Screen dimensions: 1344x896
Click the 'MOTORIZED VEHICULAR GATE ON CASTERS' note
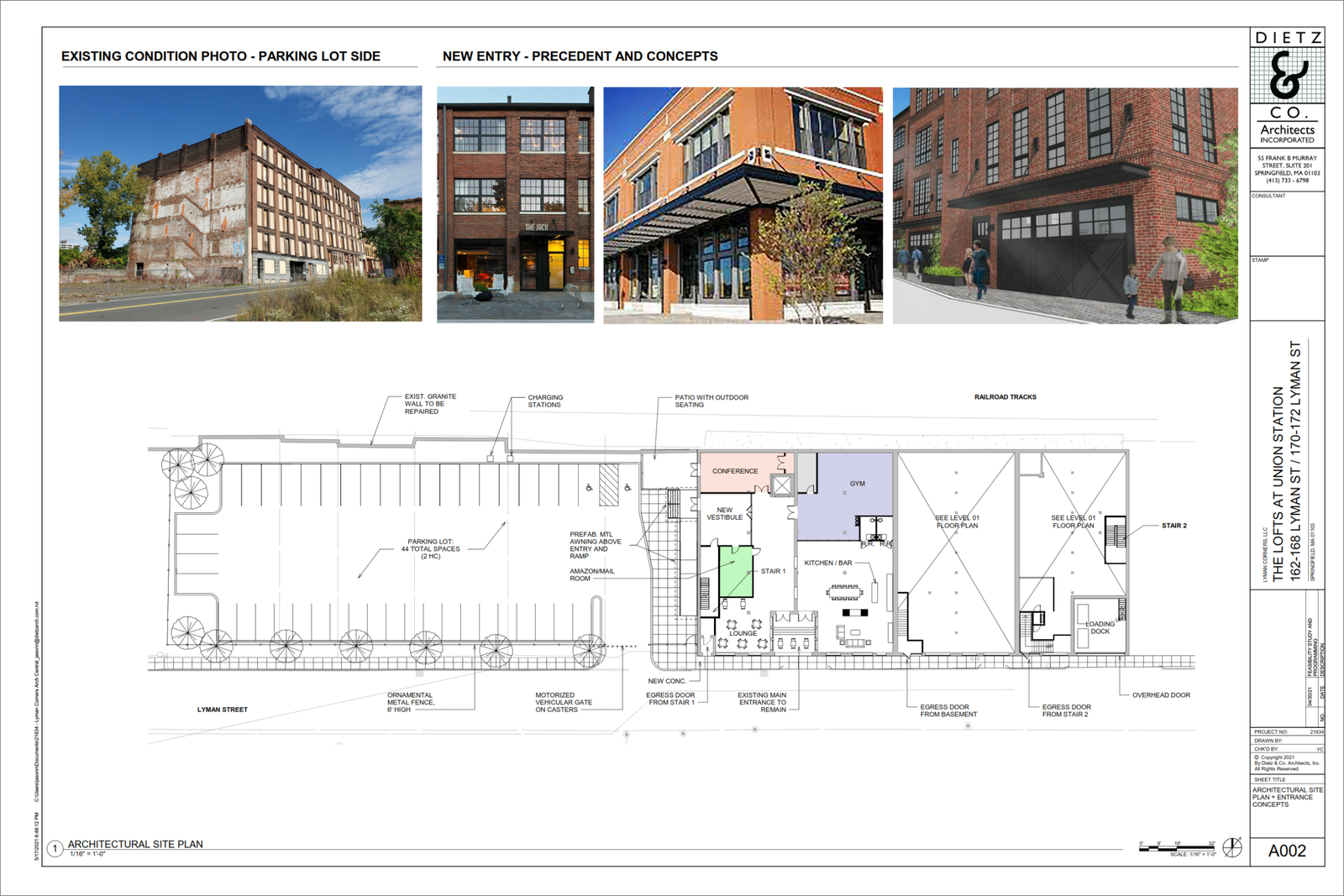point(564,702)
